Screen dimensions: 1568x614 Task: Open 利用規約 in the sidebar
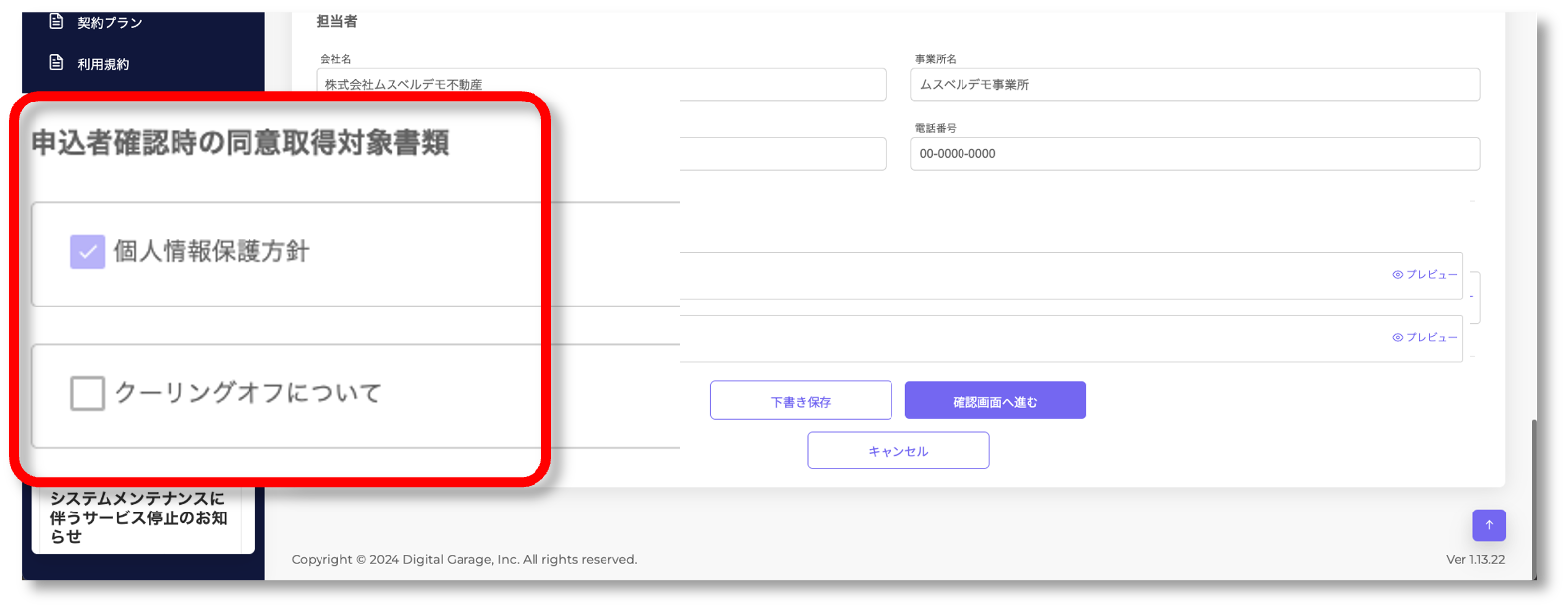click(104, 64)
